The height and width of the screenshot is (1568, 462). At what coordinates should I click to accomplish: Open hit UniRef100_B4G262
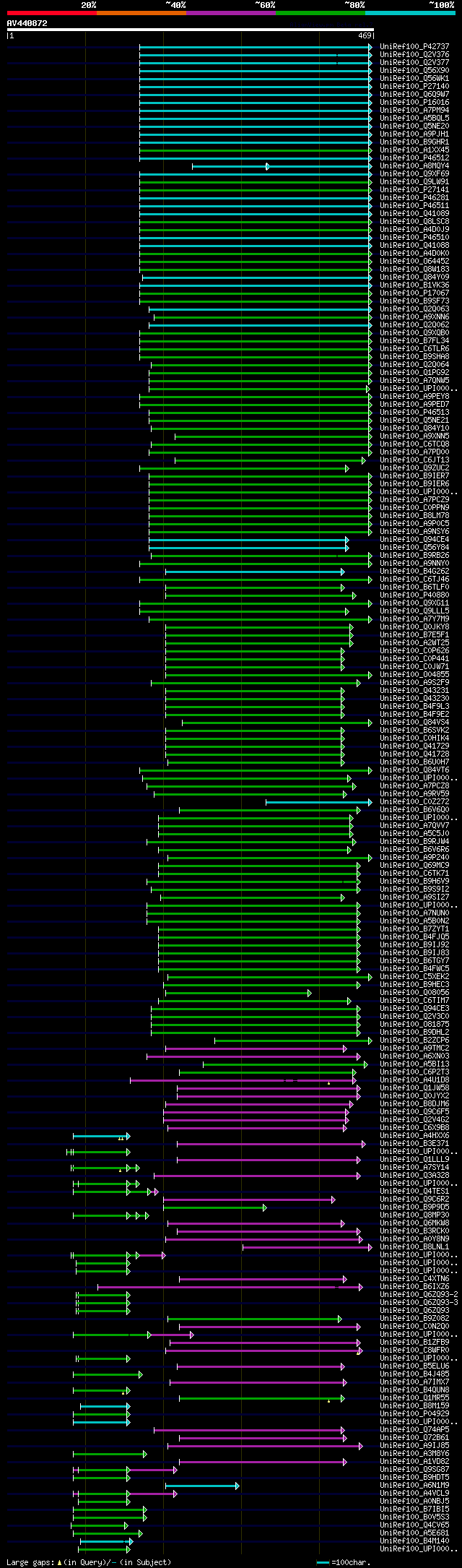[x=414, y=571]
